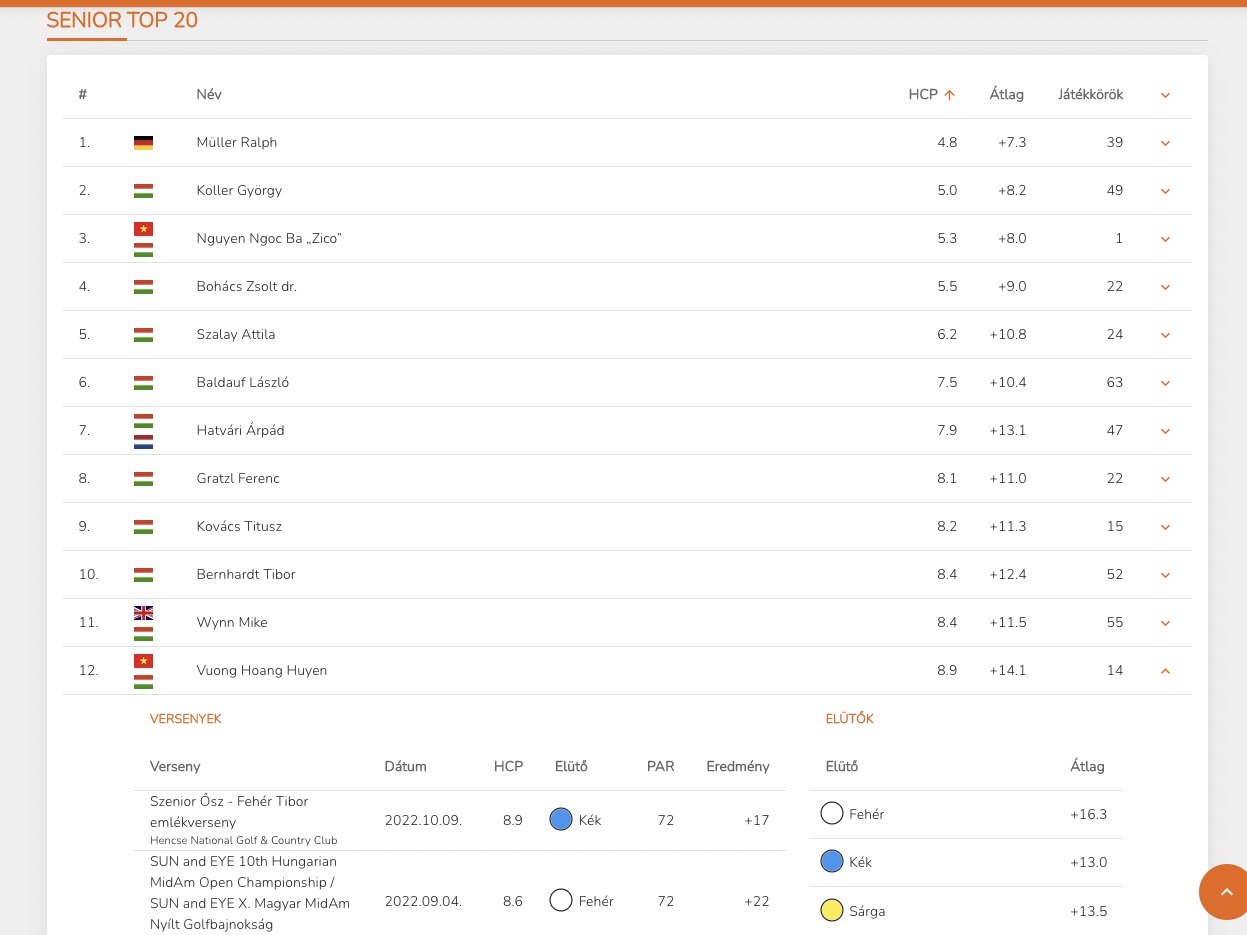Viewport: 1247px width, 935px height.
Task: Click the yellow Sárga tee swatch
Action: (x=832, y=911)
